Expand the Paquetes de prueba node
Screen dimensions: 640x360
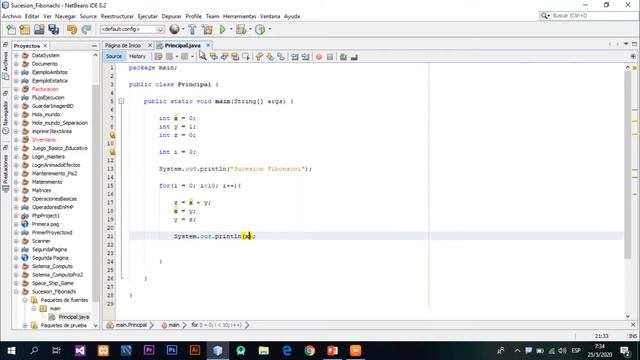25,325
